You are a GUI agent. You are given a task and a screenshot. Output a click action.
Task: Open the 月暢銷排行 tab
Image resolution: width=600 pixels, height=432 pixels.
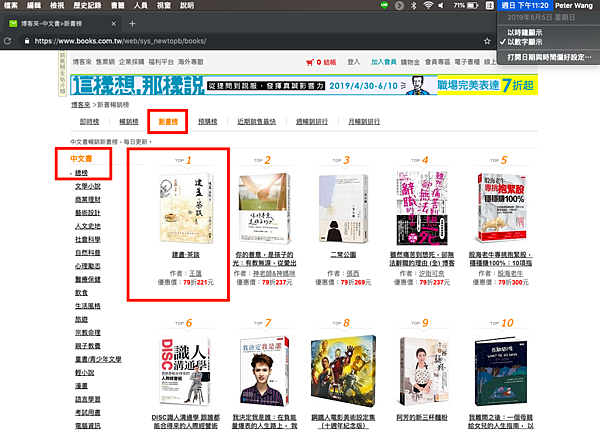pyautogui.click(x=364, y=122)
